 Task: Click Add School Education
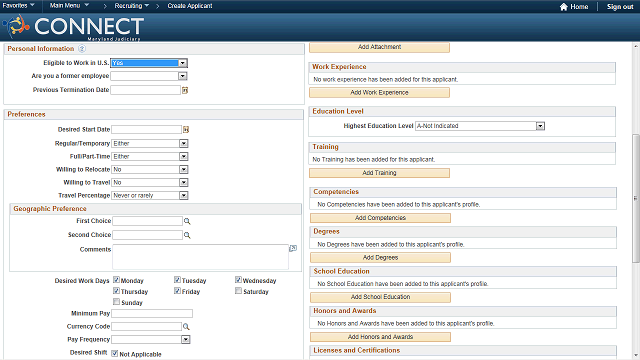tap(380, 297)
